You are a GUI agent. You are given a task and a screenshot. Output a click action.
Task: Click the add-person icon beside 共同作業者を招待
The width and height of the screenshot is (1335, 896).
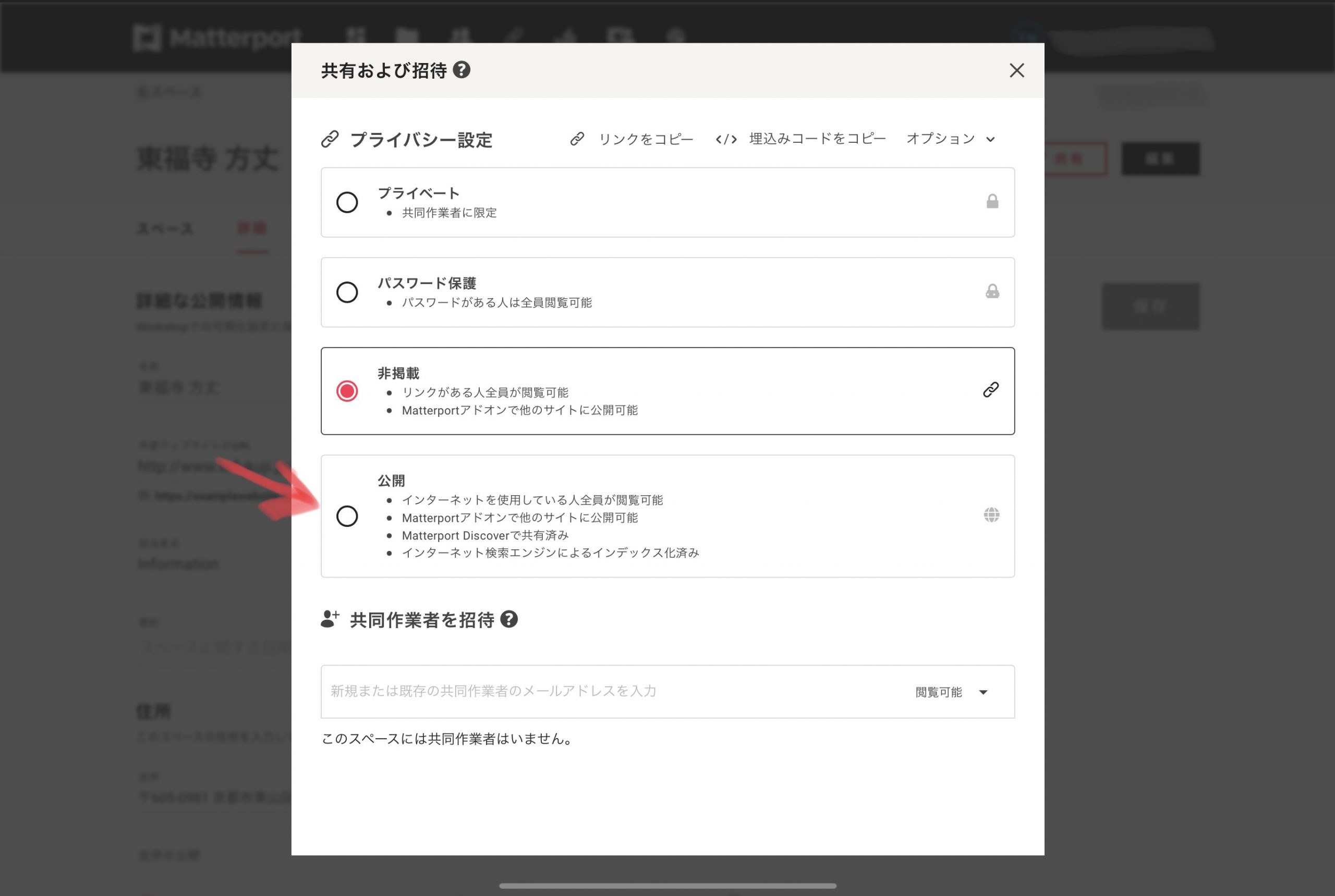(x=330, y=619)
